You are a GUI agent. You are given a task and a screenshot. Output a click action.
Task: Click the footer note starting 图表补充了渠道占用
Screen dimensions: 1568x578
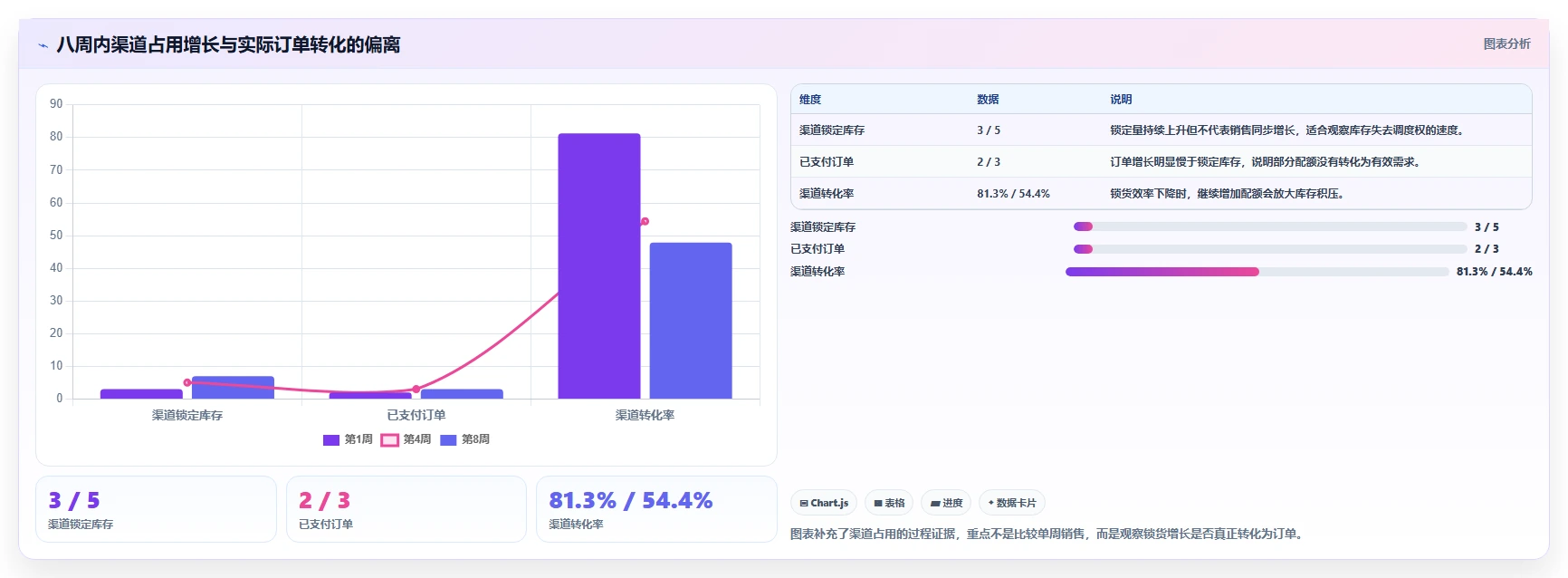click(1049, 535)
